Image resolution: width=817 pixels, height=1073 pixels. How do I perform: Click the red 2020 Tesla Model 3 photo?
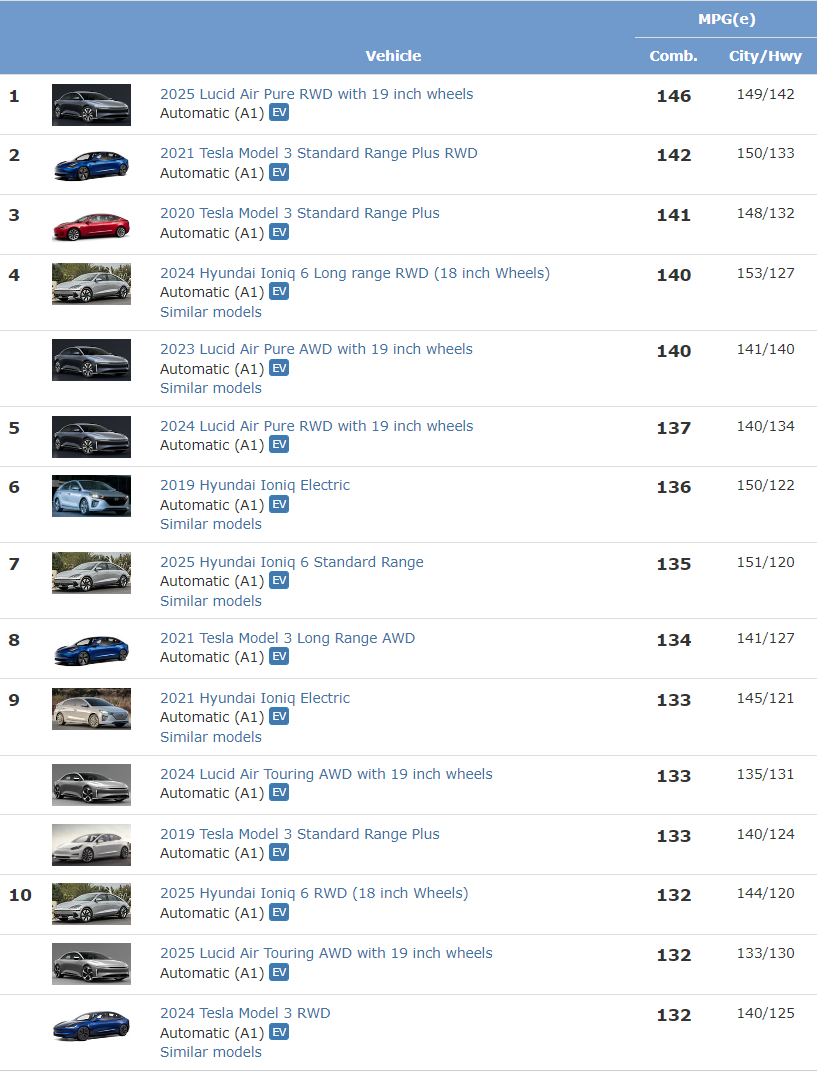click(x=91, y=225)
